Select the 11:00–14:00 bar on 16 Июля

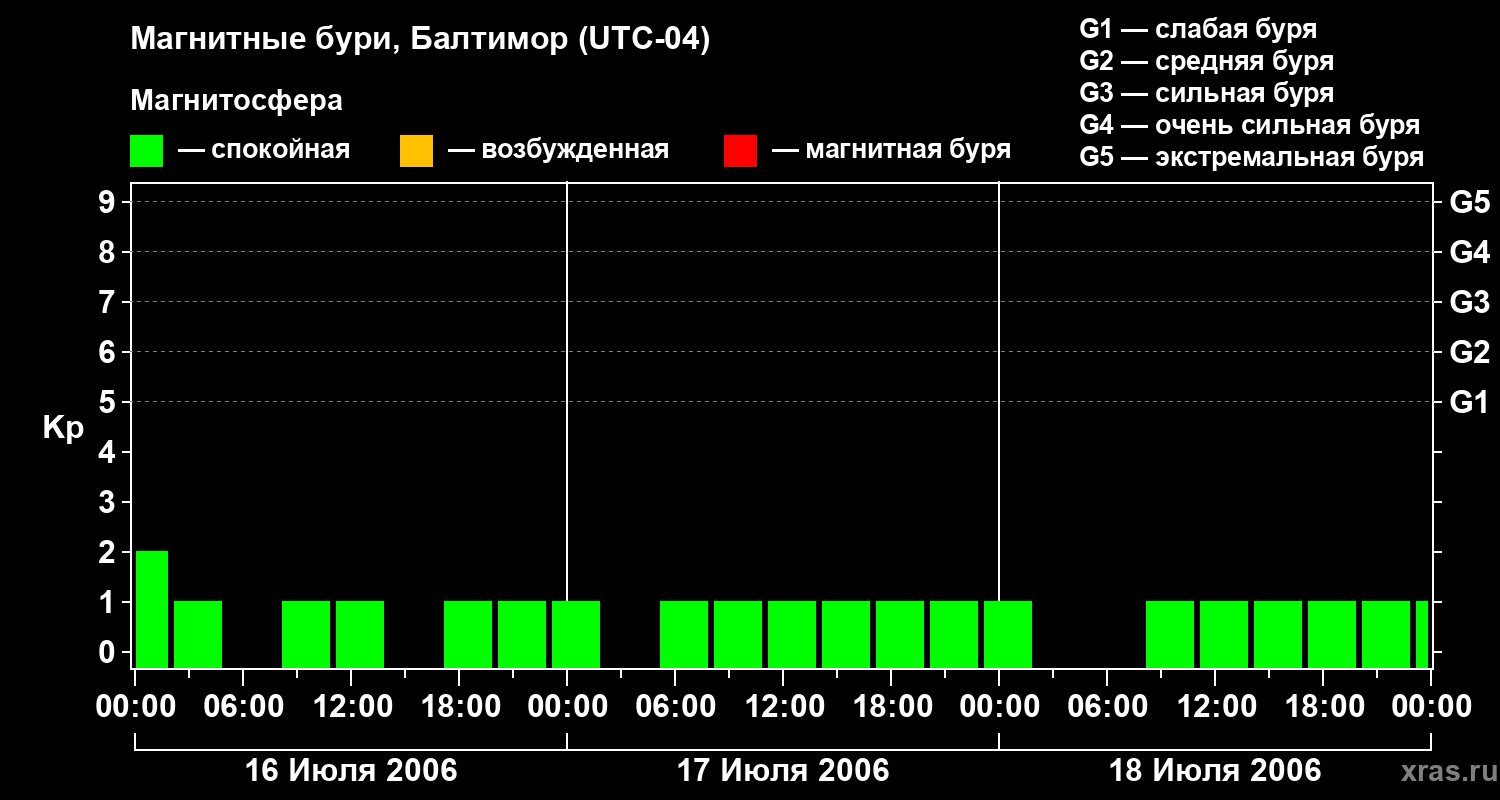pyautogui.click(x=360, y=634)
